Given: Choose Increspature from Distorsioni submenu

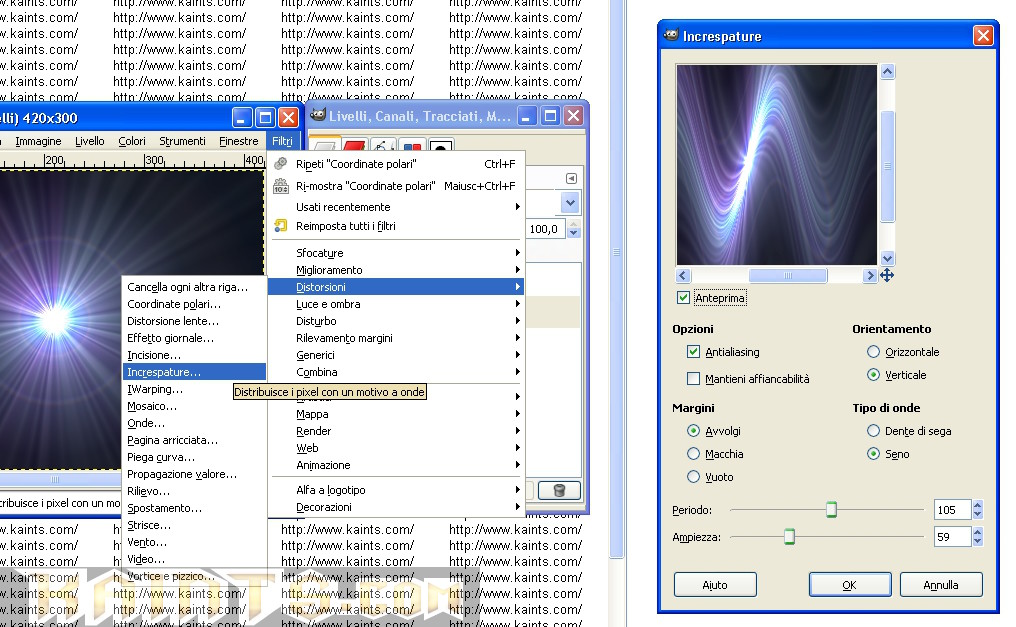Looking at the screenshot, I should (194, 372).
